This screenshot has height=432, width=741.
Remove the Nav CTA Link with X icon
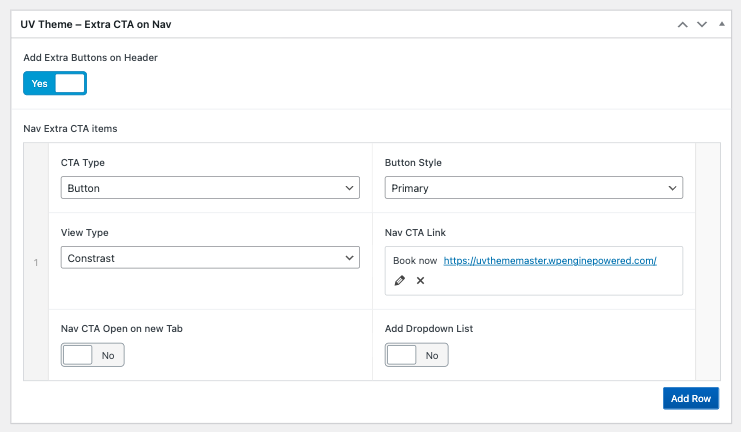click(x=420, y=281)
